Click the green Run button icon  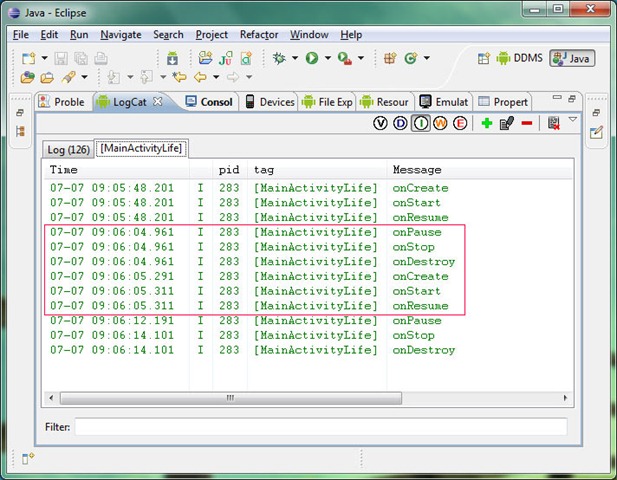click(x=312, y=59)
